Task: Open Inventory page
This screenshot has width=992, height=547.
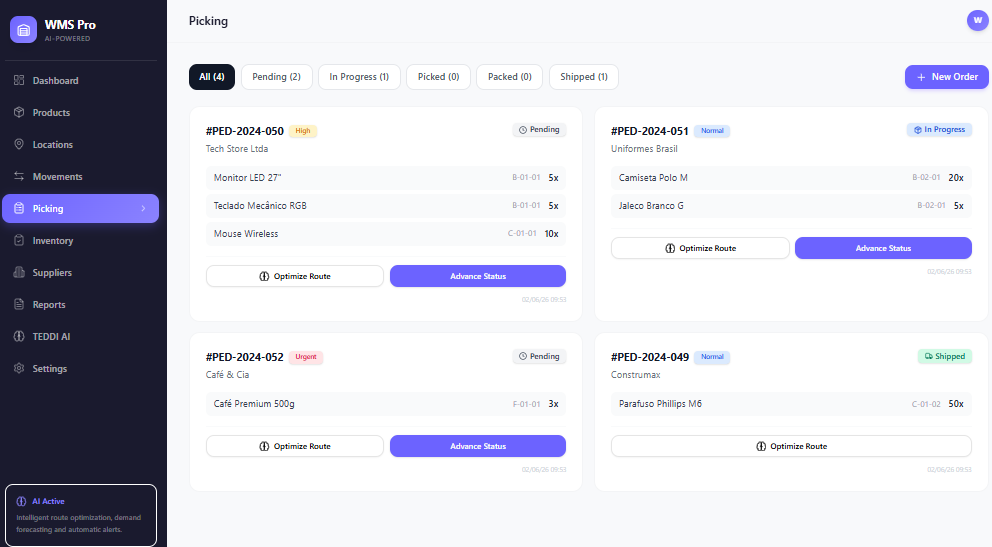Action: coord(80,240)
